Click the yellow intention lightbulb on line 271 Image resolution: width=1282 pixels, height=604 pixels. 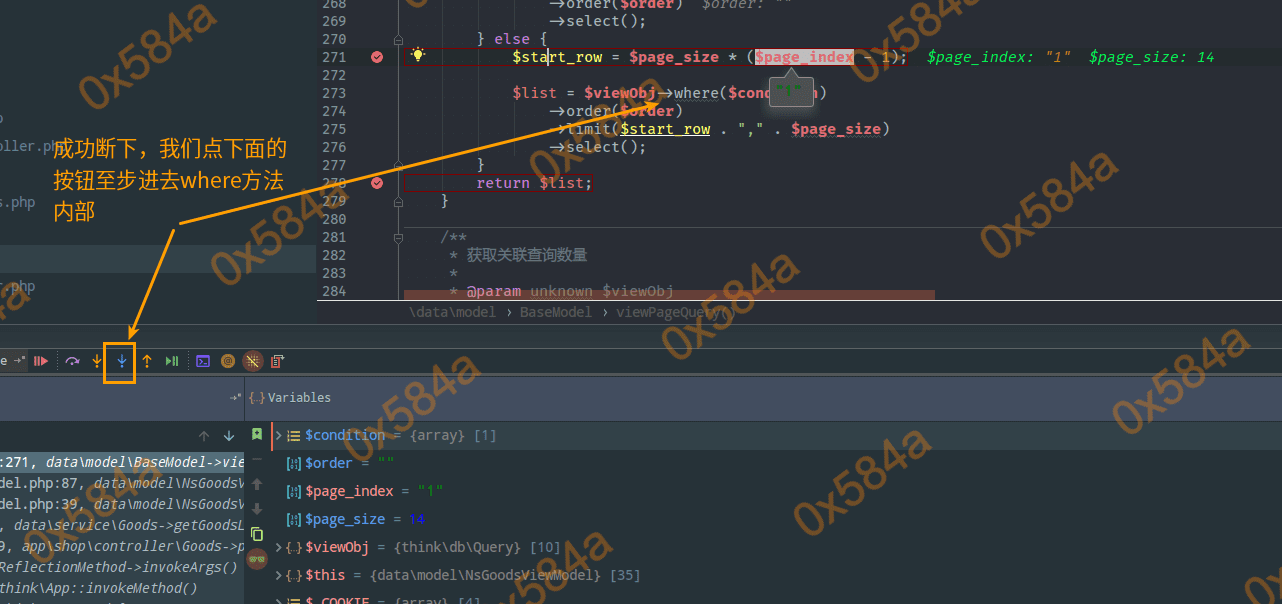418,56
